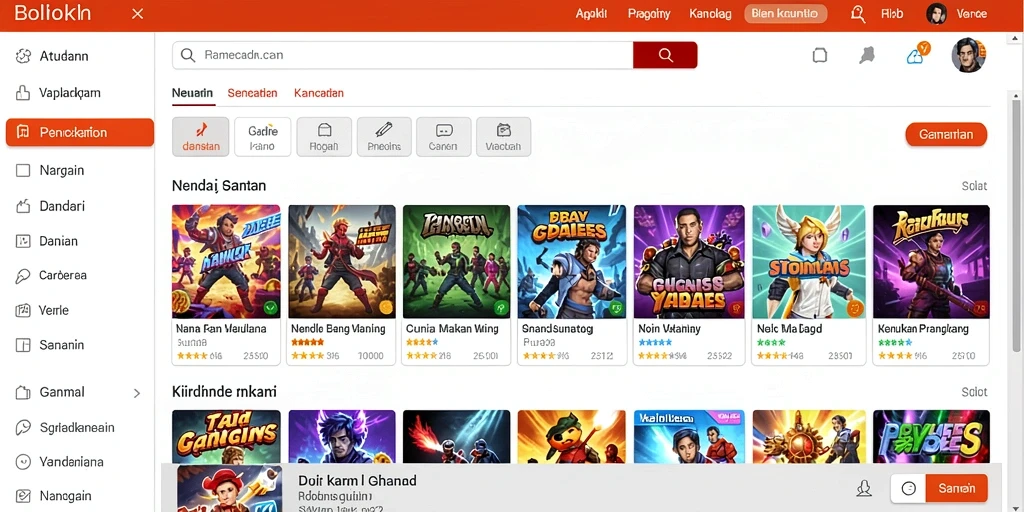Click the Cunia Makan Wing title text
1024x512 pixels.
click(x=452, y=329)
